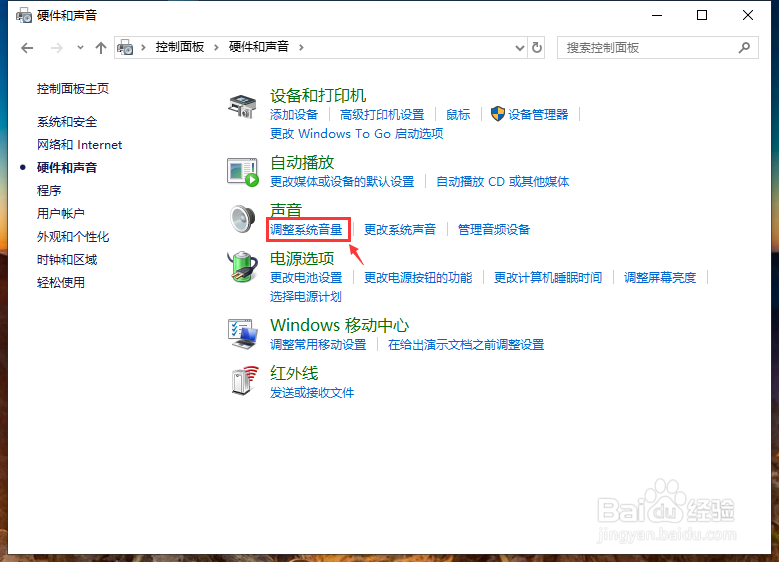
Task: Click the address bar control panel icon
Action: pos(125,48)
